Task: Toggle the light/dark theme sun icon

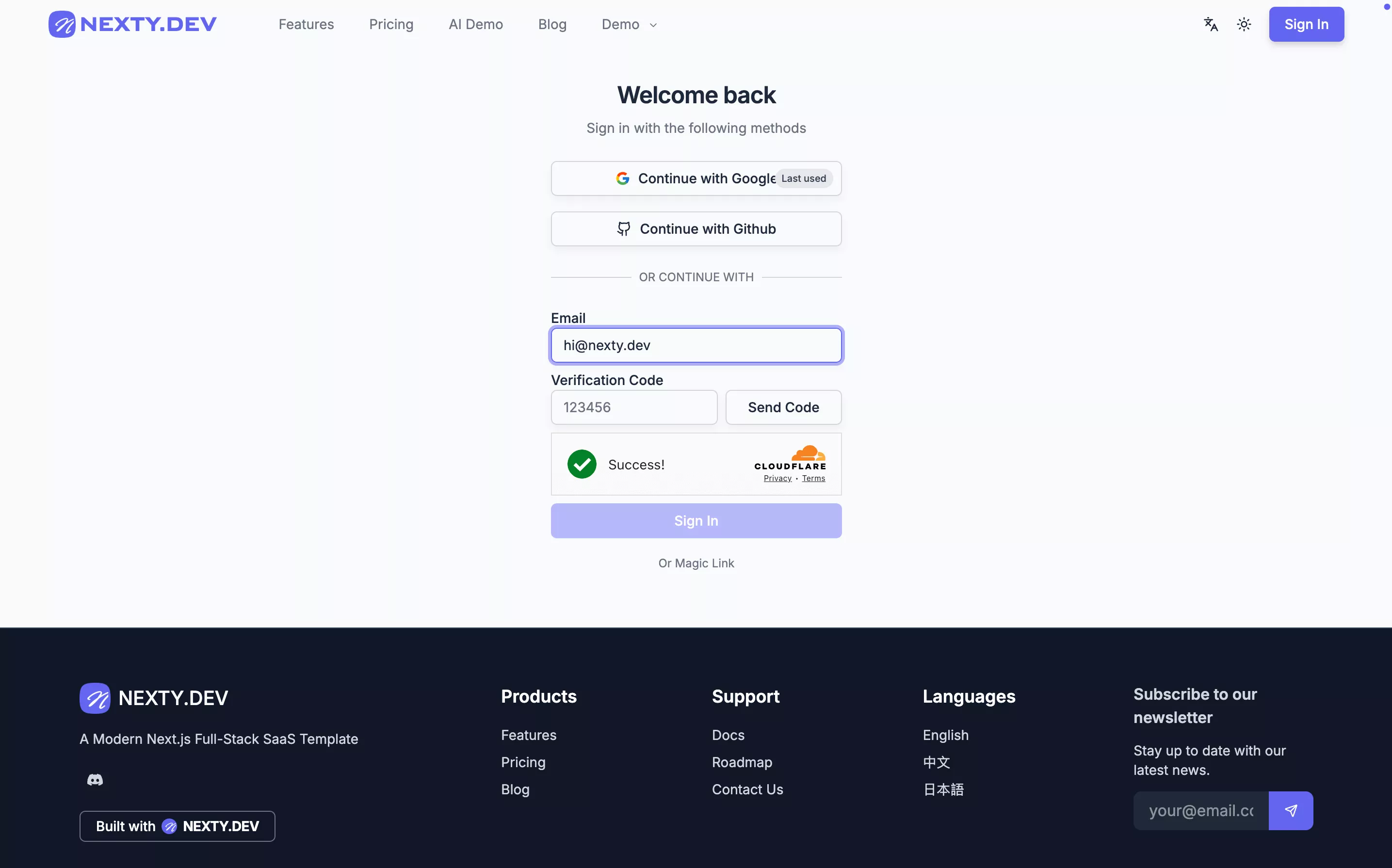Action: [x=1243, y=24]
